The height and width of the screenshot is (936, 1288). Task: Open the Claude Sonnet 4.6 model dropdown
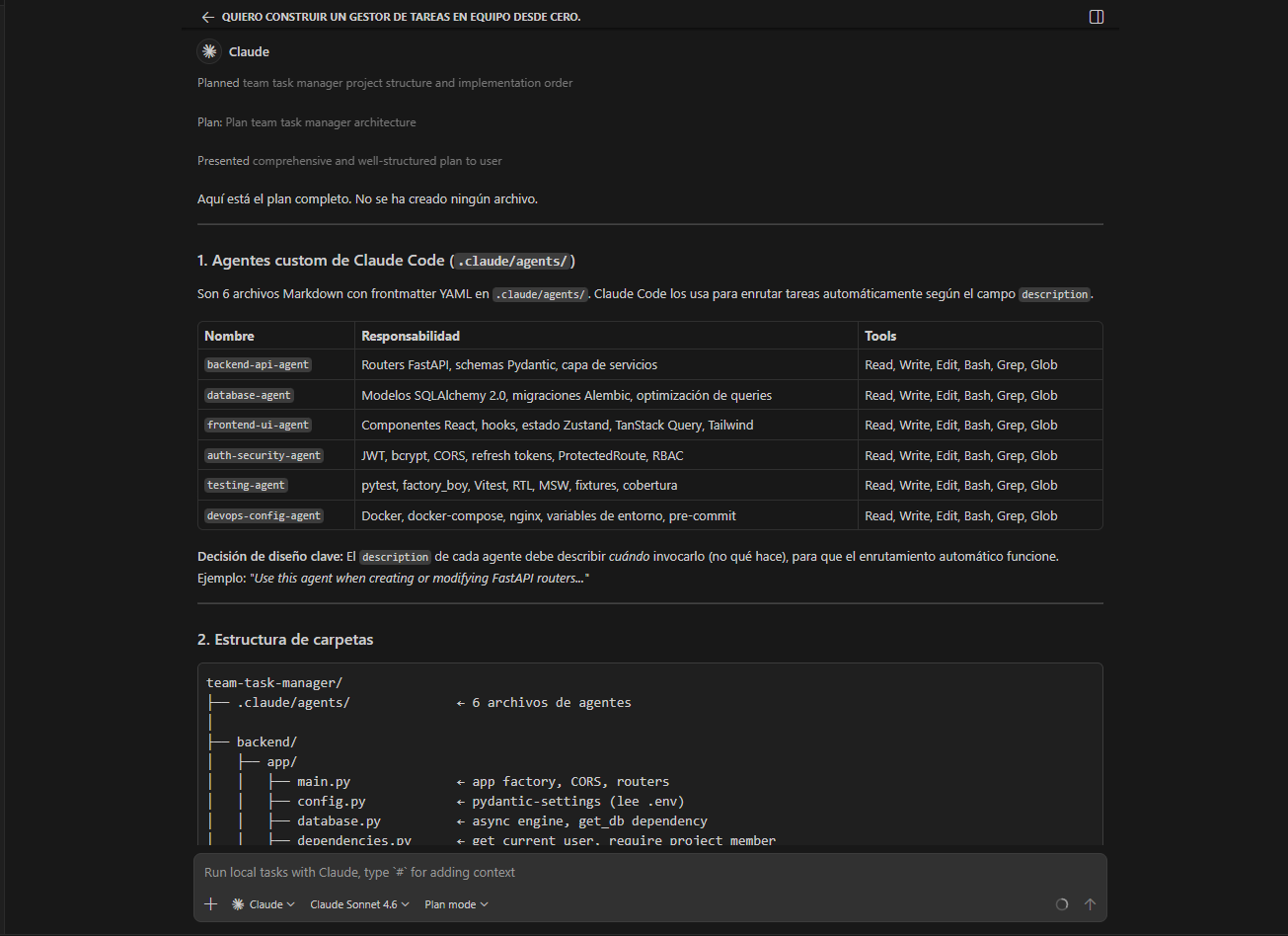click(359, 904)
